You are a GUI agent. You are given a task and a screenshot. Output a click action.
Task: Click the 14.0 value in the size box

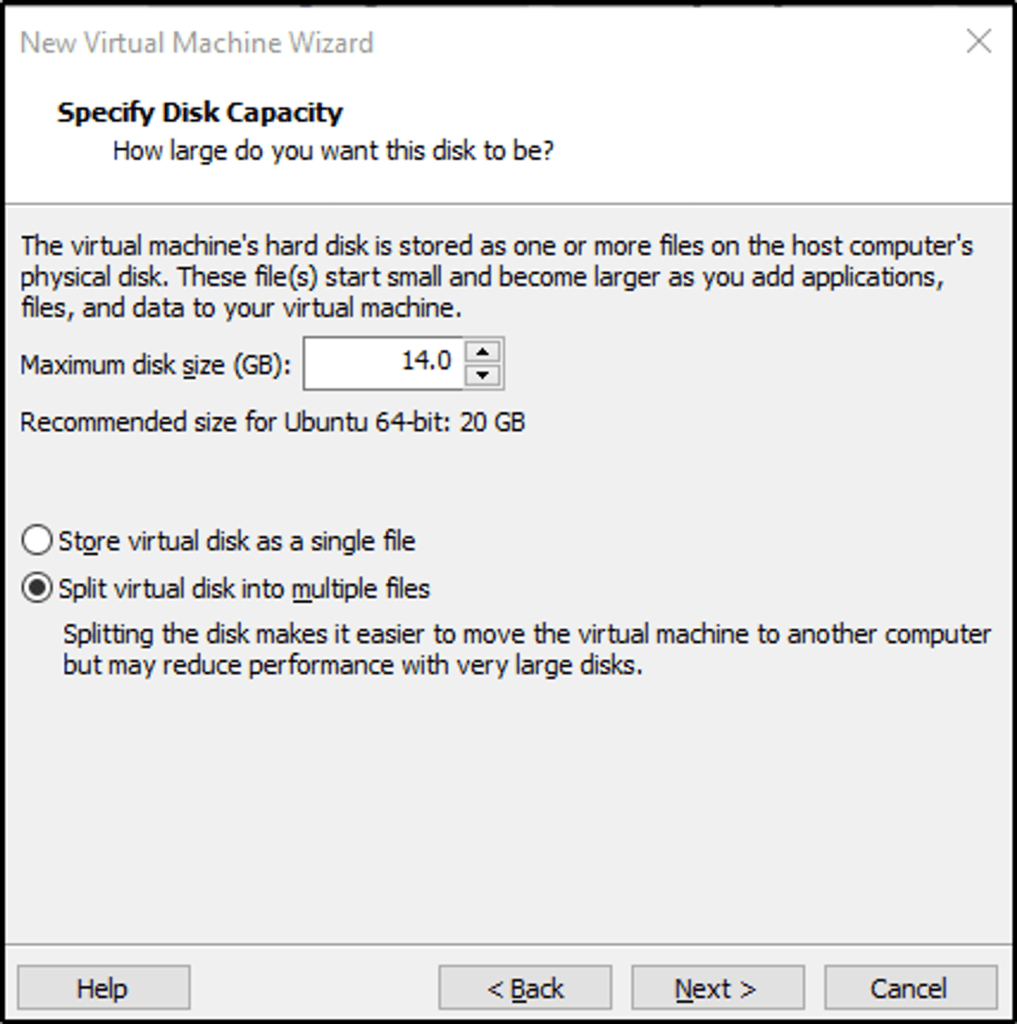click(427, 361)
